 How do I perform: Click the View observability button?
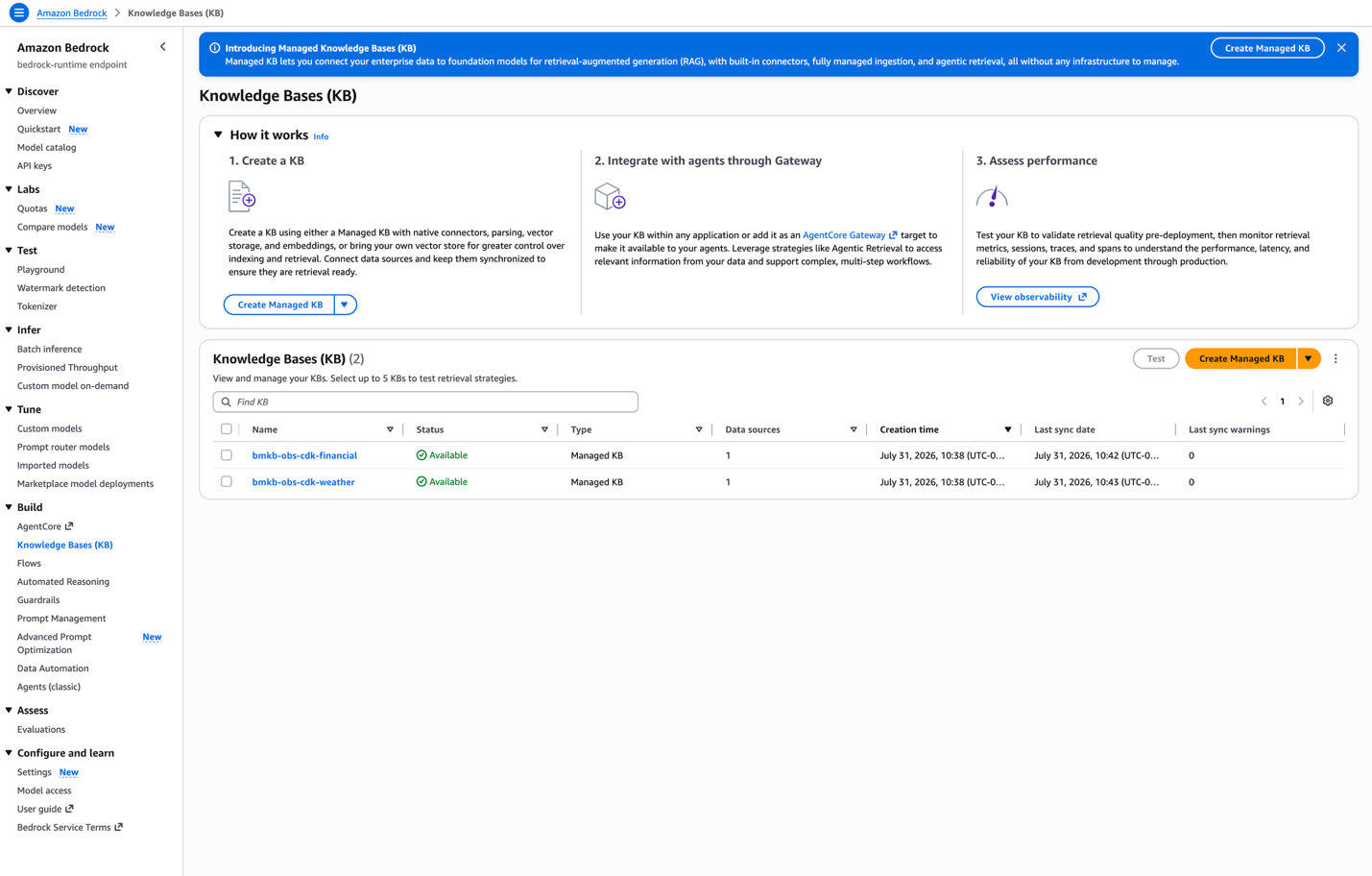point(1038,297)
